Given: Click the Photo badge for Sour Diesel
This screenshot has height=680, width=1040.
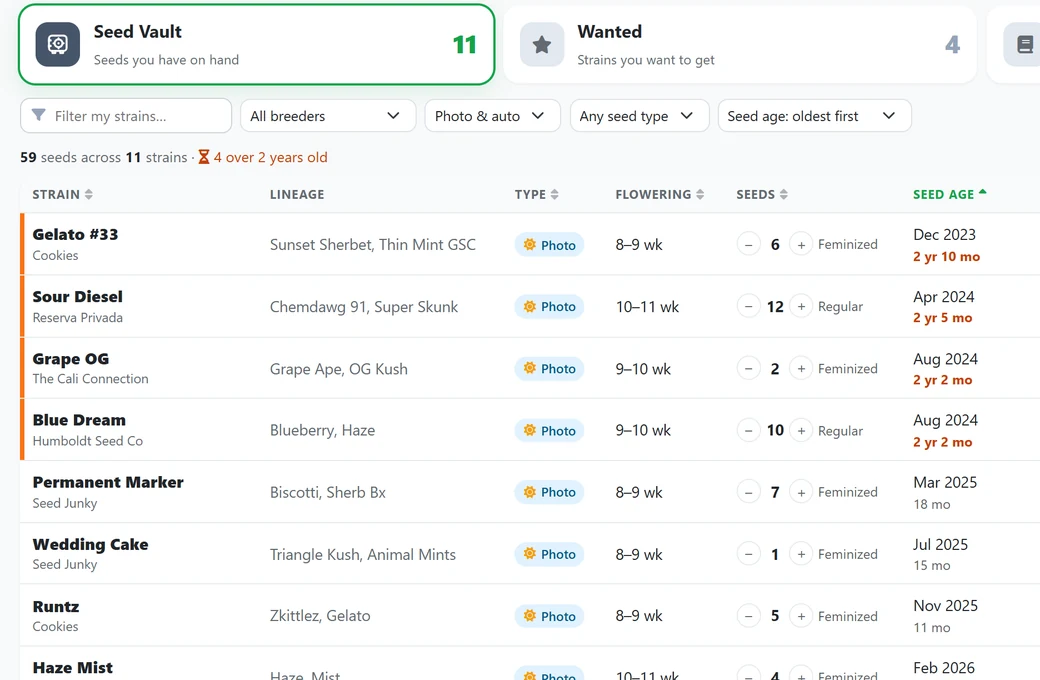Looking at the screenshot, I should click(x=549, y=306).
